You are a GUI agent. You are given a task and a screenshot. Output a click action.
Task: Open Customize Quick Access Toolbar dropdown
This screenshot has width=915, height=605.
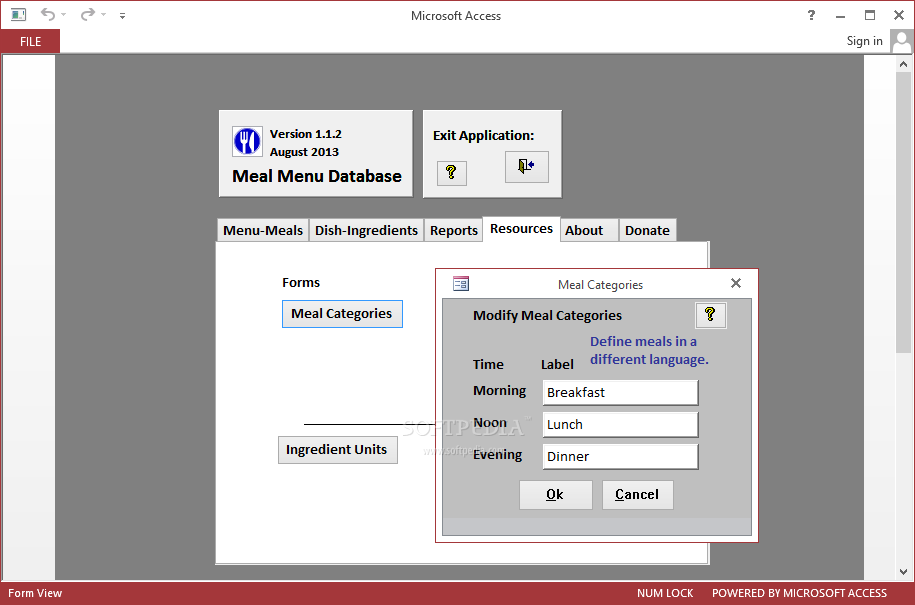coord(123,16)
